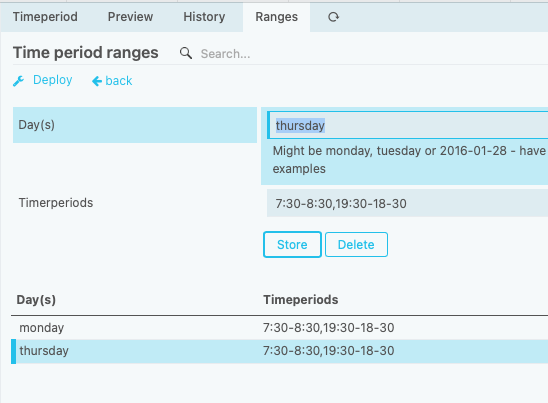Click the Day(s) column header

tap(36, 300)
